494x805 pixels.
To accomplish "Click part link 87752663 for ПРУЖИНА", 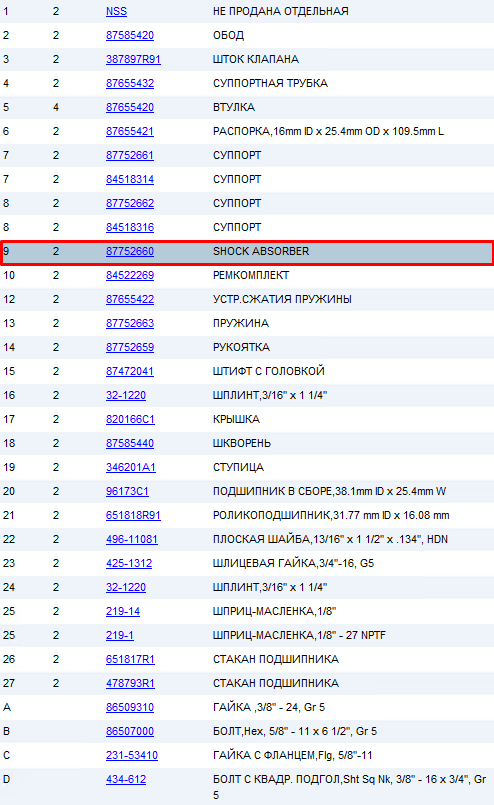I will 130,323.
